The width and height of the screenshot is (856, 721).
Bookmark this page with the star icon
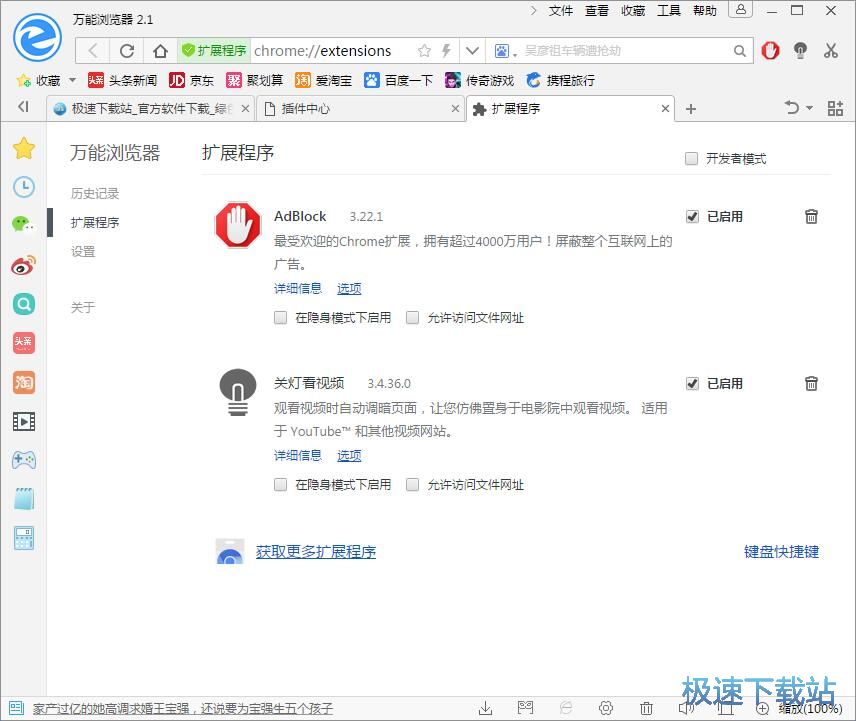click(424, 51)
